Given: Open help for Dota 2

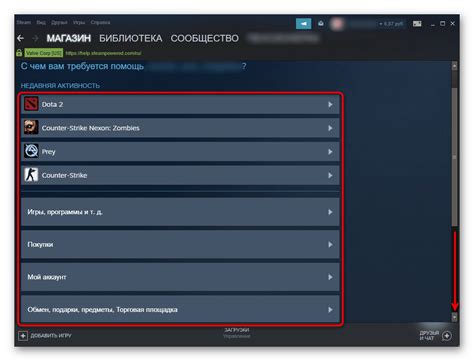Looking at the screenshot, I should click(x=180, y=104).
